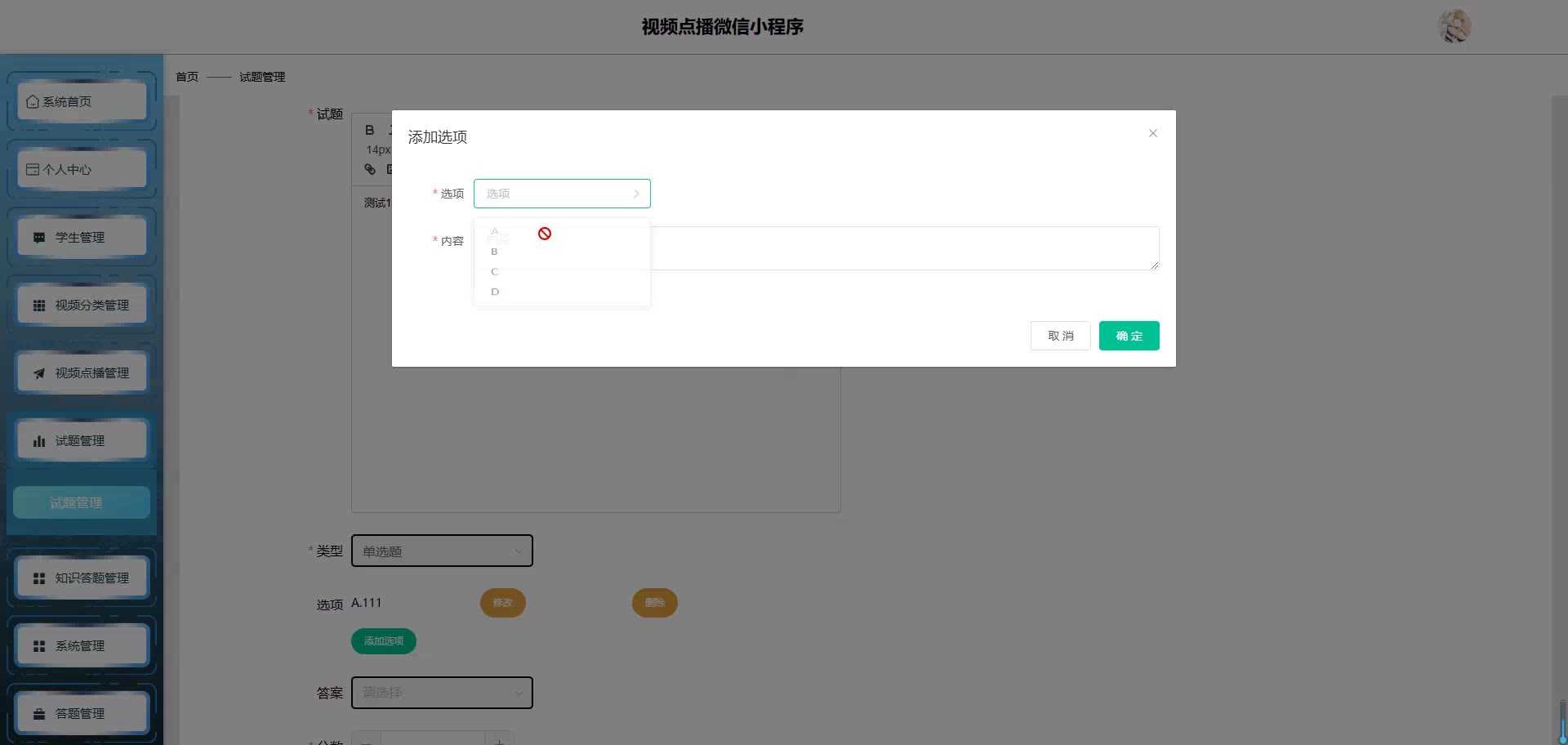
Task: Click the A.111 option text
Action: [x=367, y=603]
